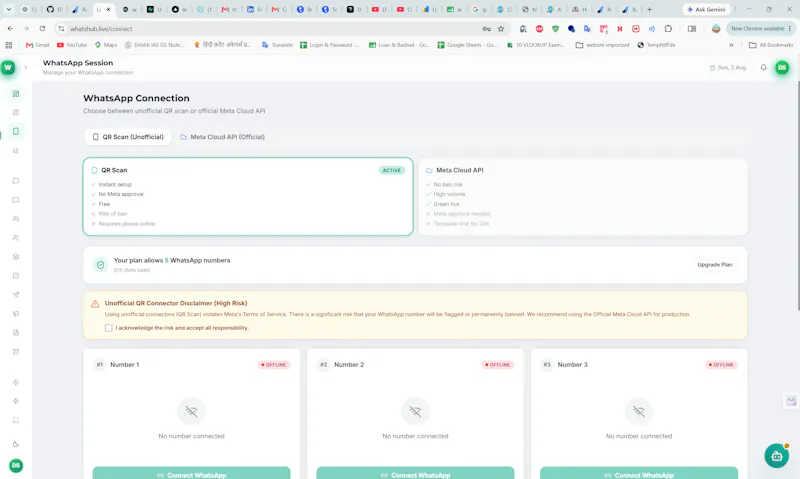Screen dimensions: 800x479
Task: Go back with the browser back arrow
Action: pyautogui.click(x=10, y=29)
